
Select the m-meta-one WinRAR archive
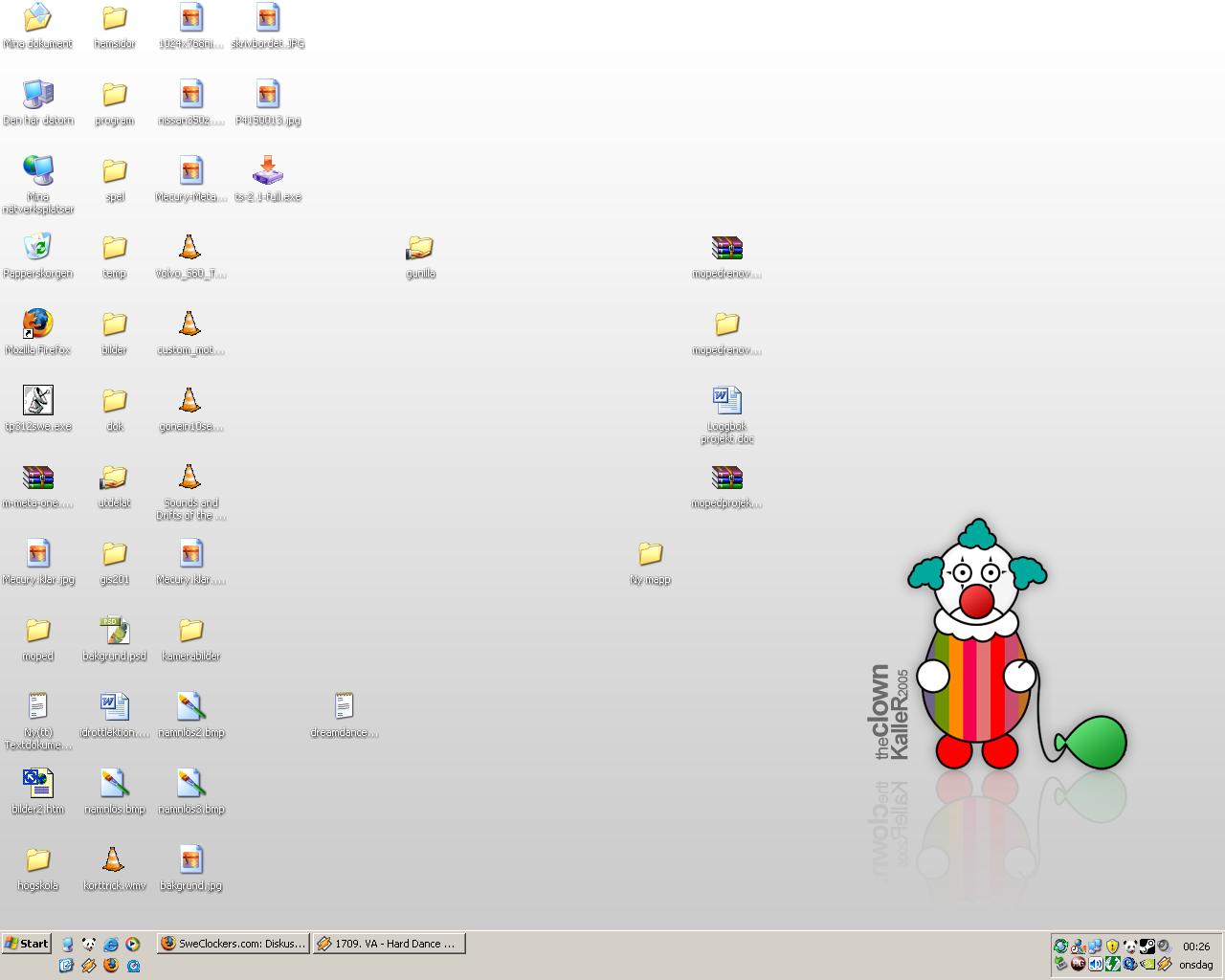(37, 484)
